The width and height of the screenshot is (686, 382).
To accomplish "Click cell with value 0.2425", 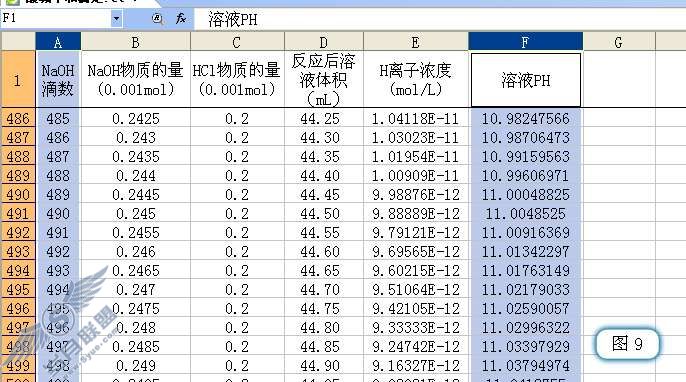I will click(136, 118).
